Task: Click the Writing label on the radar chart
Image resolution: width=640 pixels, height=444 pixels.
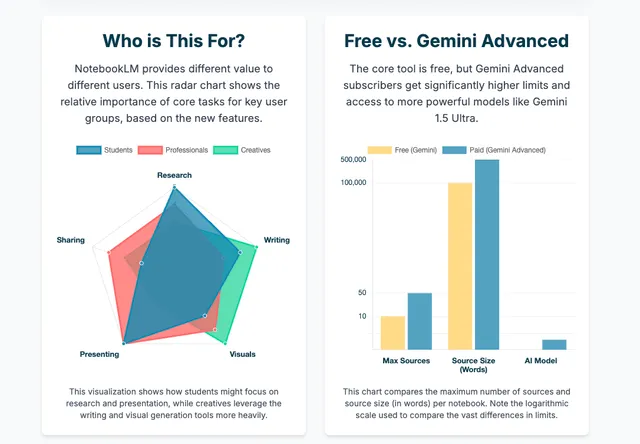Action: (276, 240)
